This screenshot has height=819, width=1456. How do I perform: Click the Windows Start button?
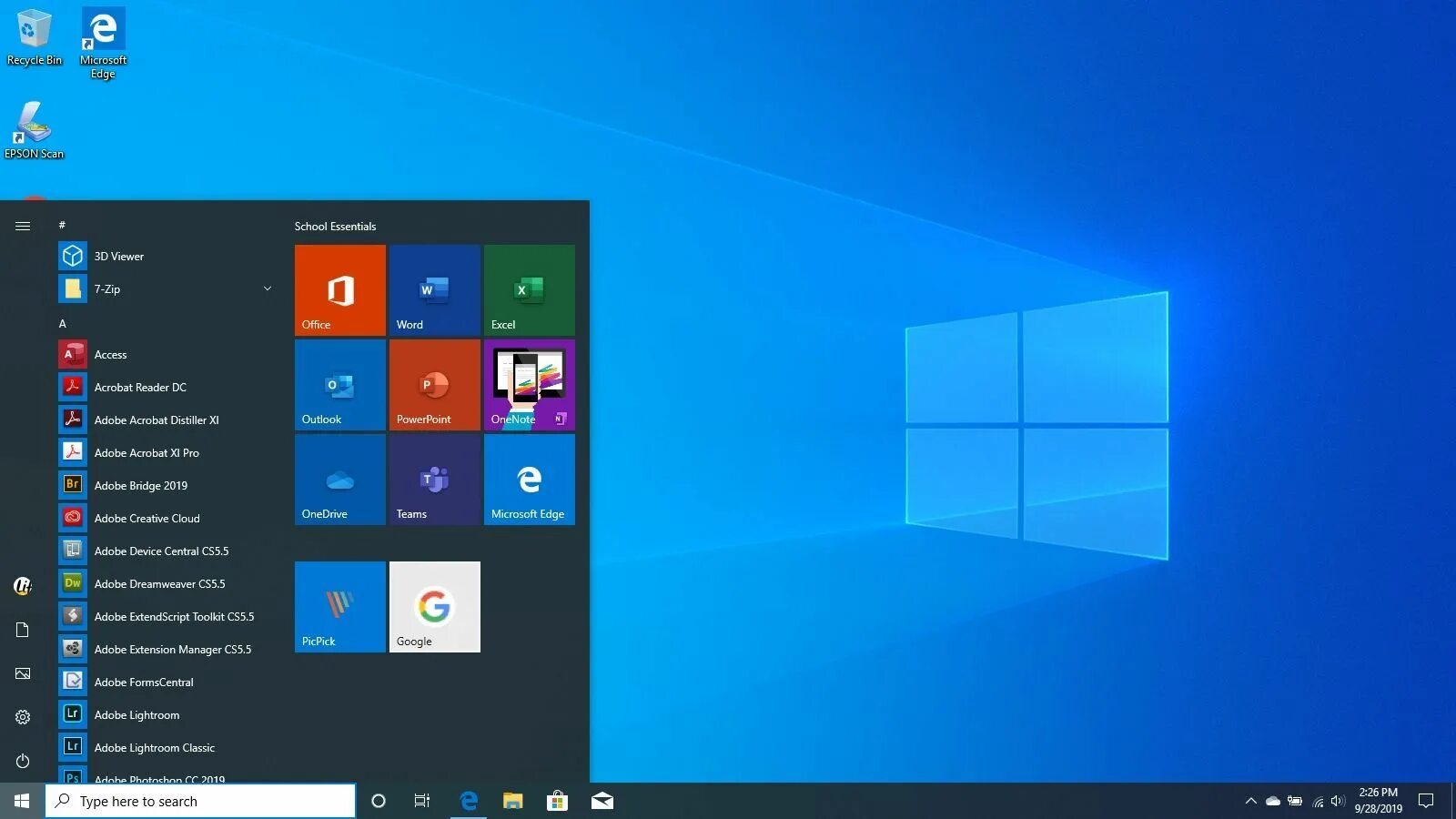[x=22, y=801]
